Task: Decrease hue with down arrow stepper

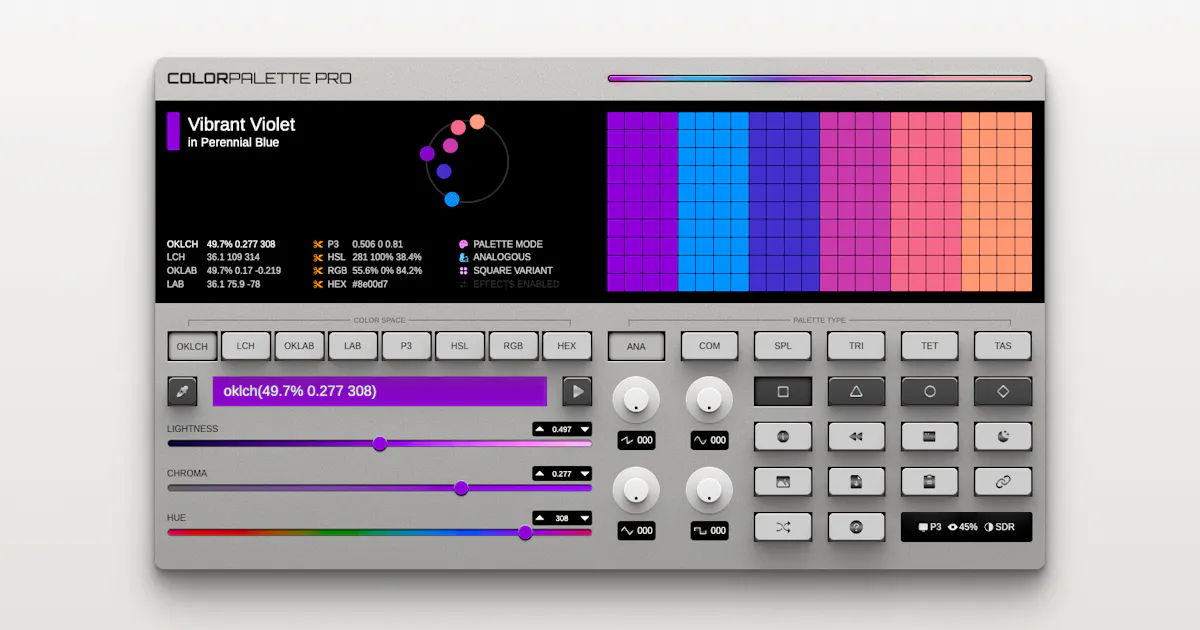Action: tap(584, 518)
